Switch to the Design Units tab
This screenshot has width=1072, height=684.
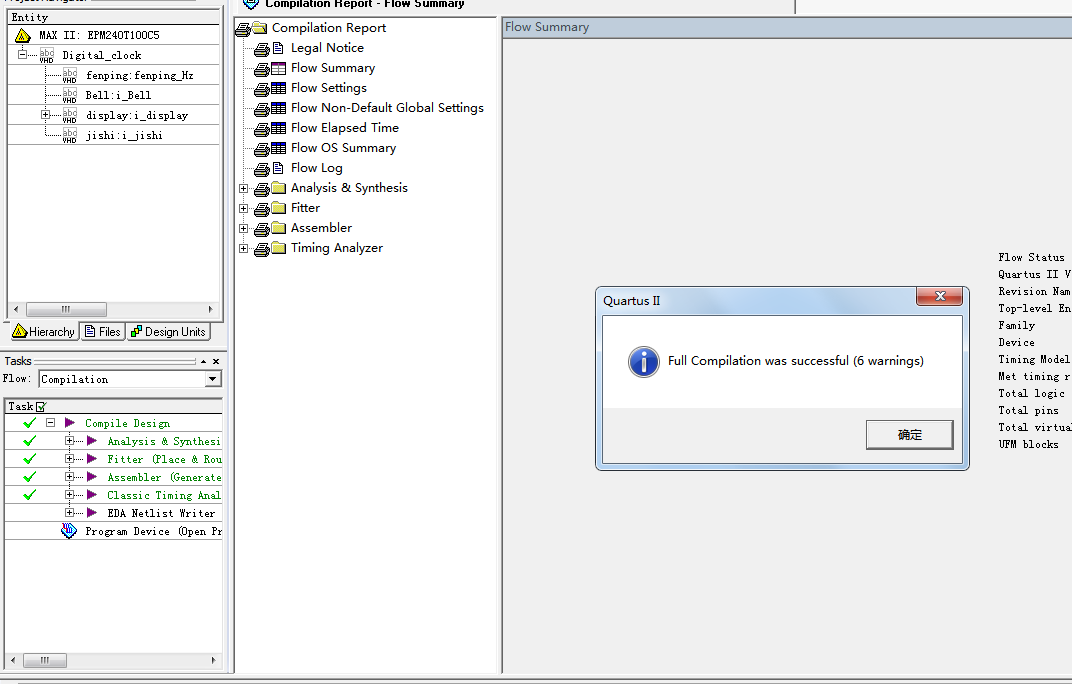coord(168,332)
